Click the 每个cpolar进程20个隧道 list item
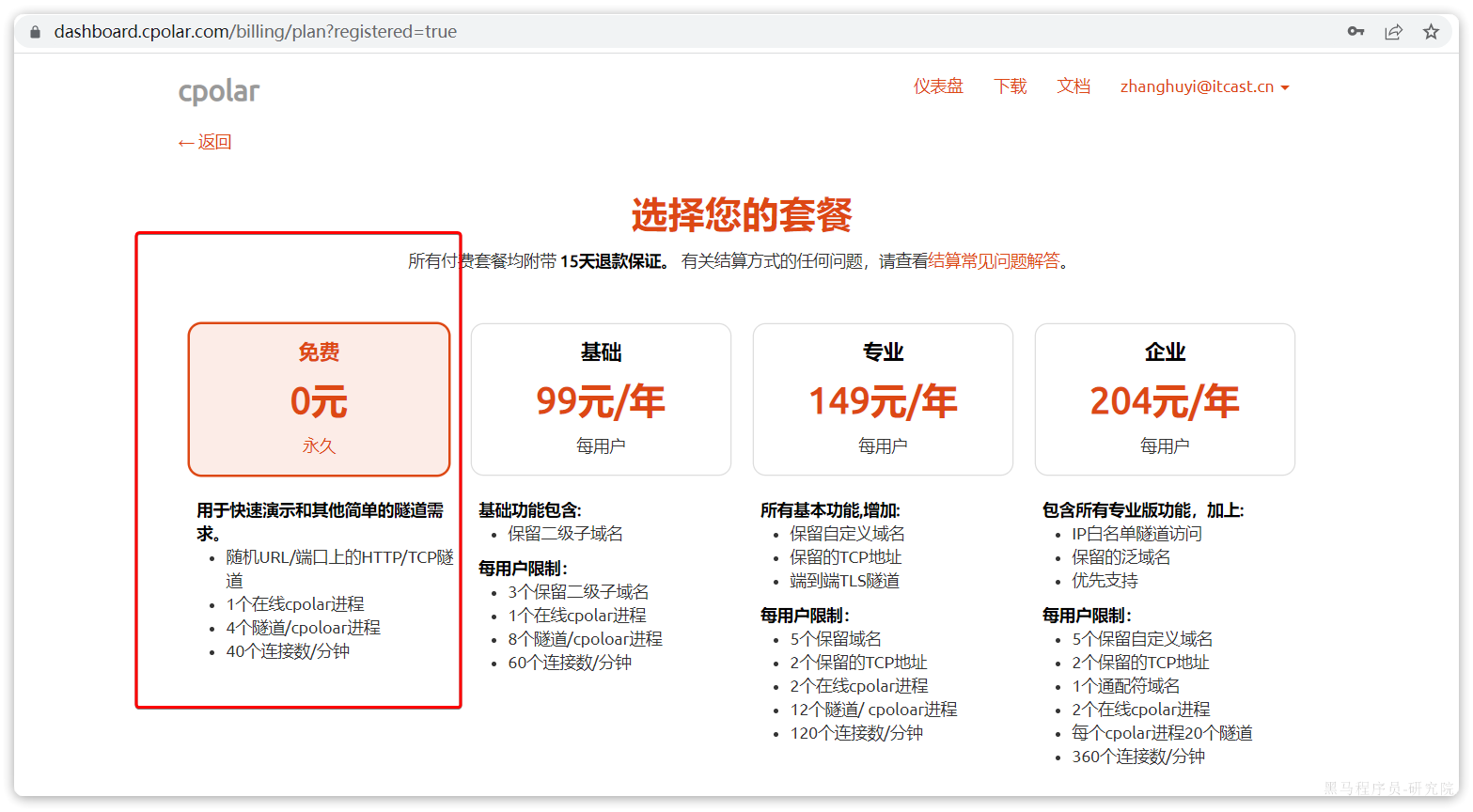Screen dimensions: 1473x812 click(1162, 733)
